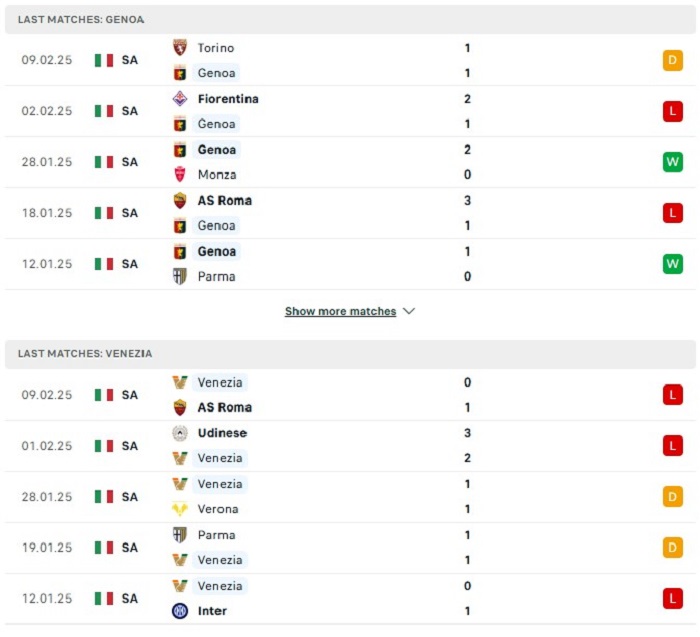
Task: Click the red loss badge for Udinese vs Venezia
Action: [x=673, y=445]
